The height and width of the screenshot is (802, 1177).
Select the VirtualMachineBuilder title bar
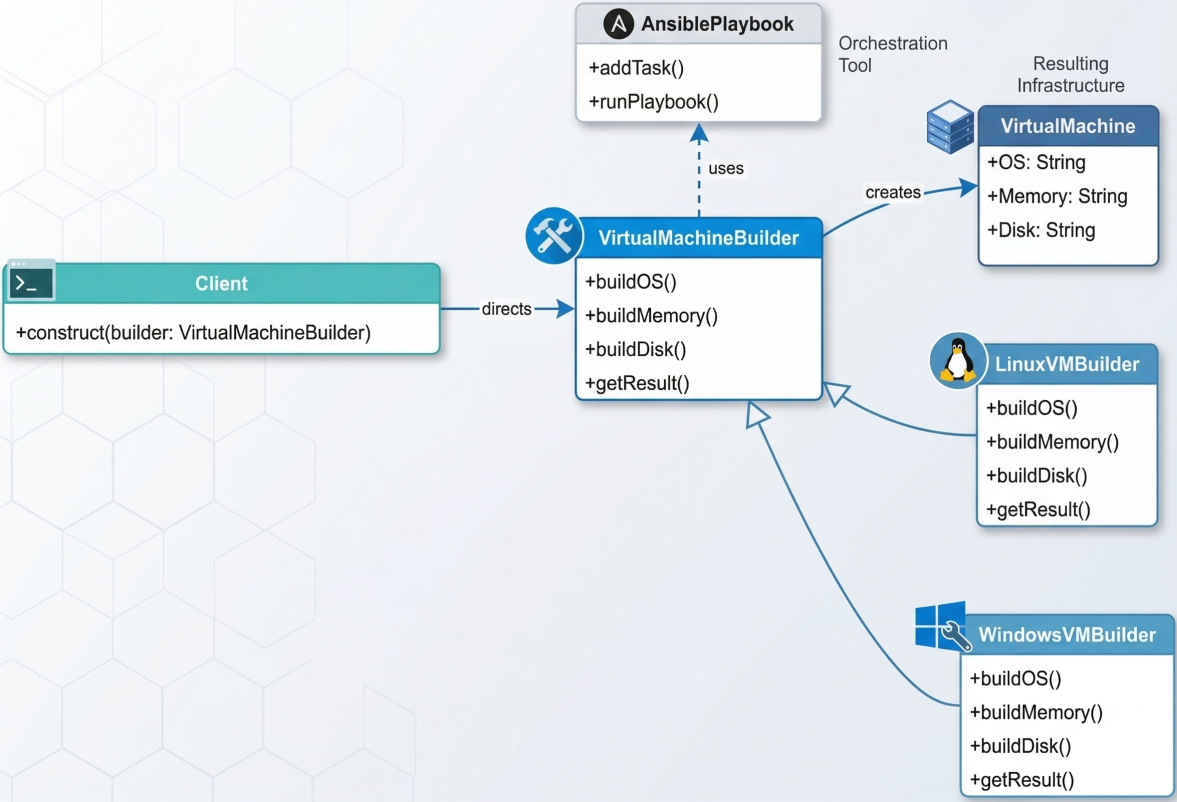(698, 239)
